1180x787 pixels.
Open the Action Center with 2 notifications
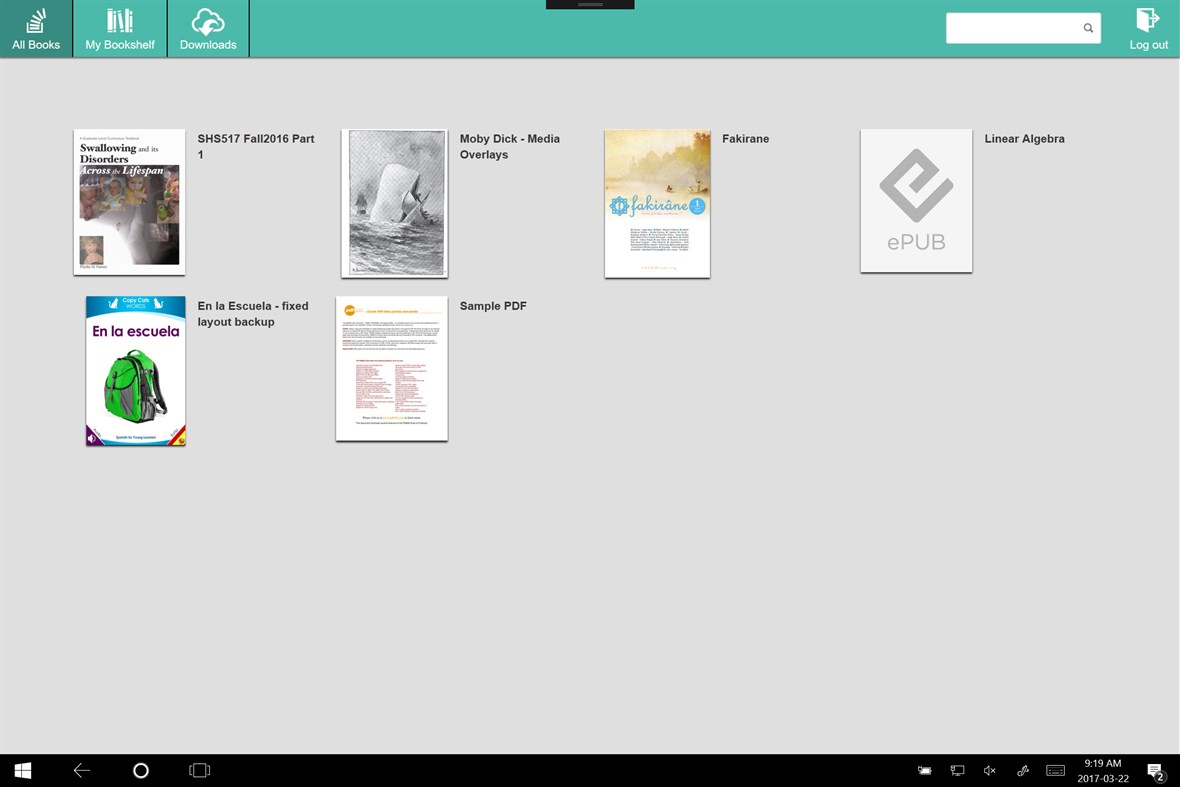pyautogui.click(x=1156, y=770)
